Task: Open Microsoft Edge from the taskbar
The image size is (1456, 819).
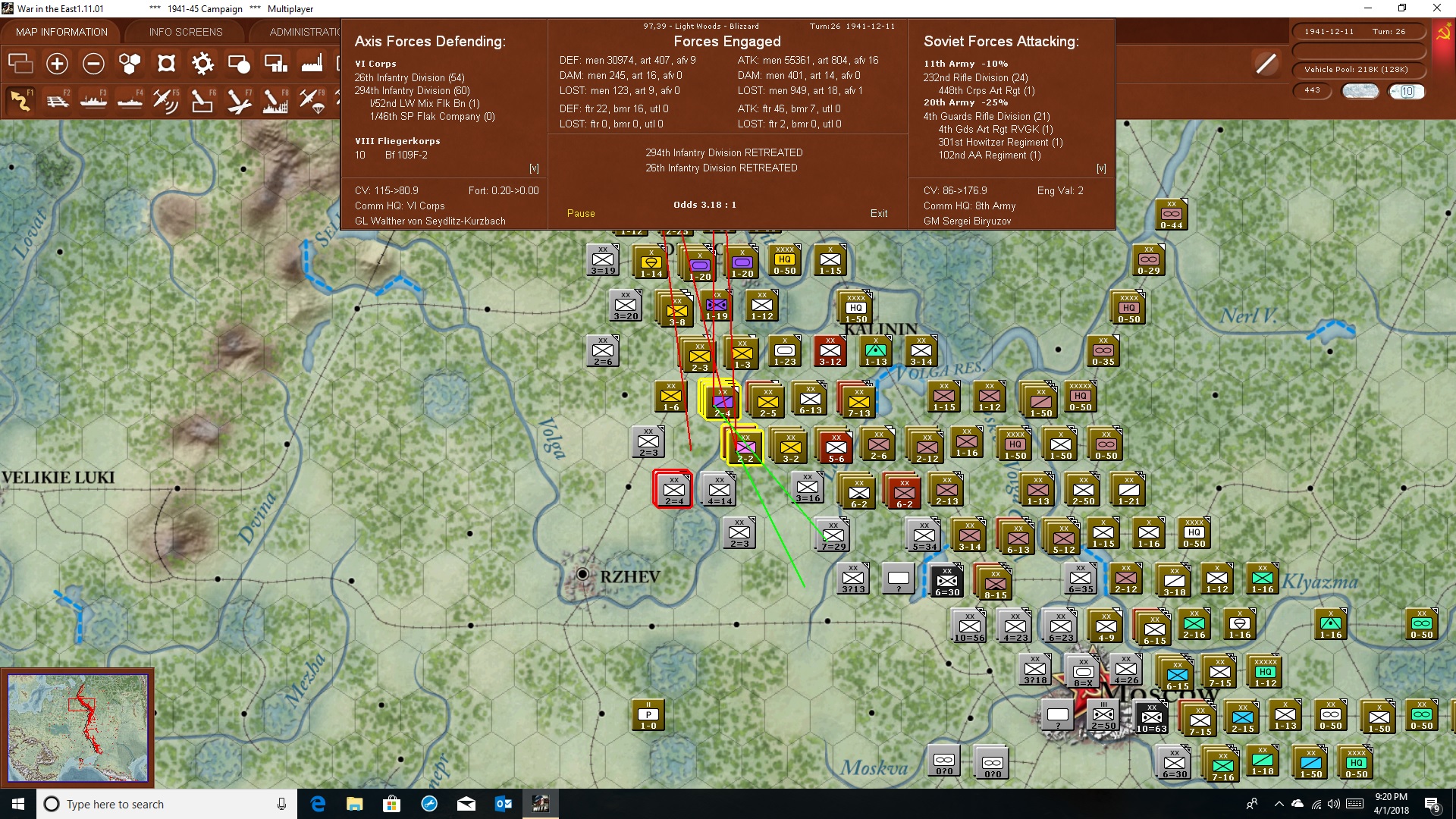Action: click(x=318, y=804)
